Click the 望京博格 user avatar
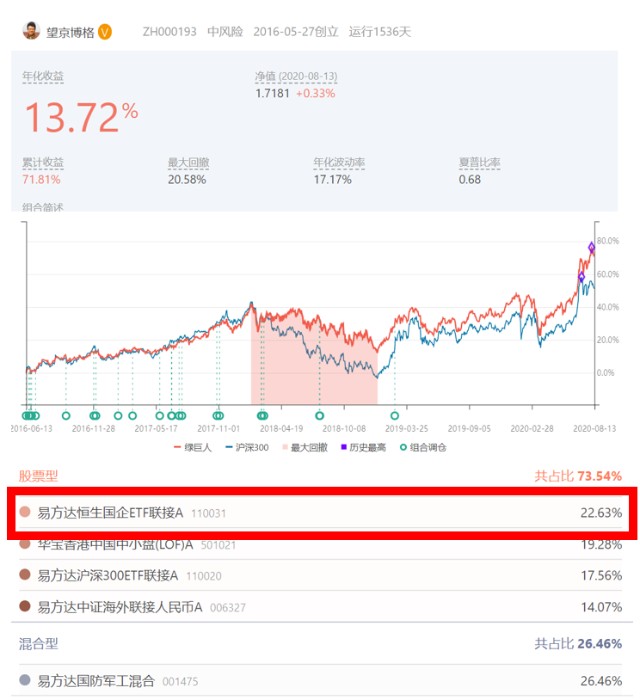640x700 pixels. [32, 31]
